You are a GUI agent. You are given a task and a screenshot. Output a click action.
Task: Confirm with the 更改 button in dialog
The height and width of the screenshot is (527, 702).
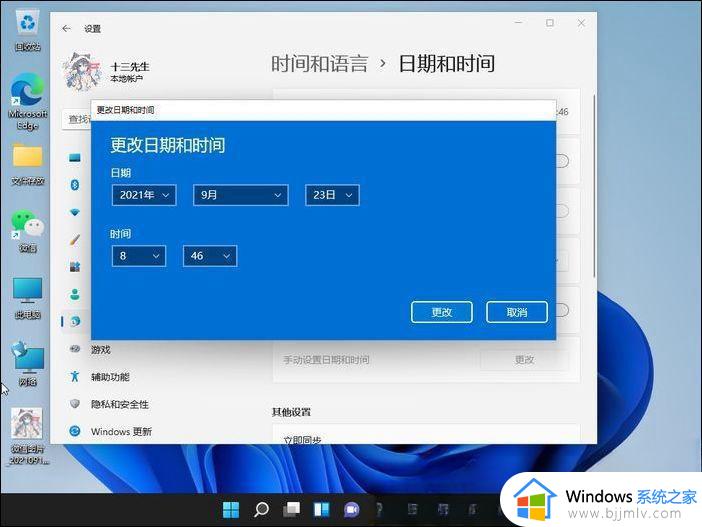pos(442,312)
